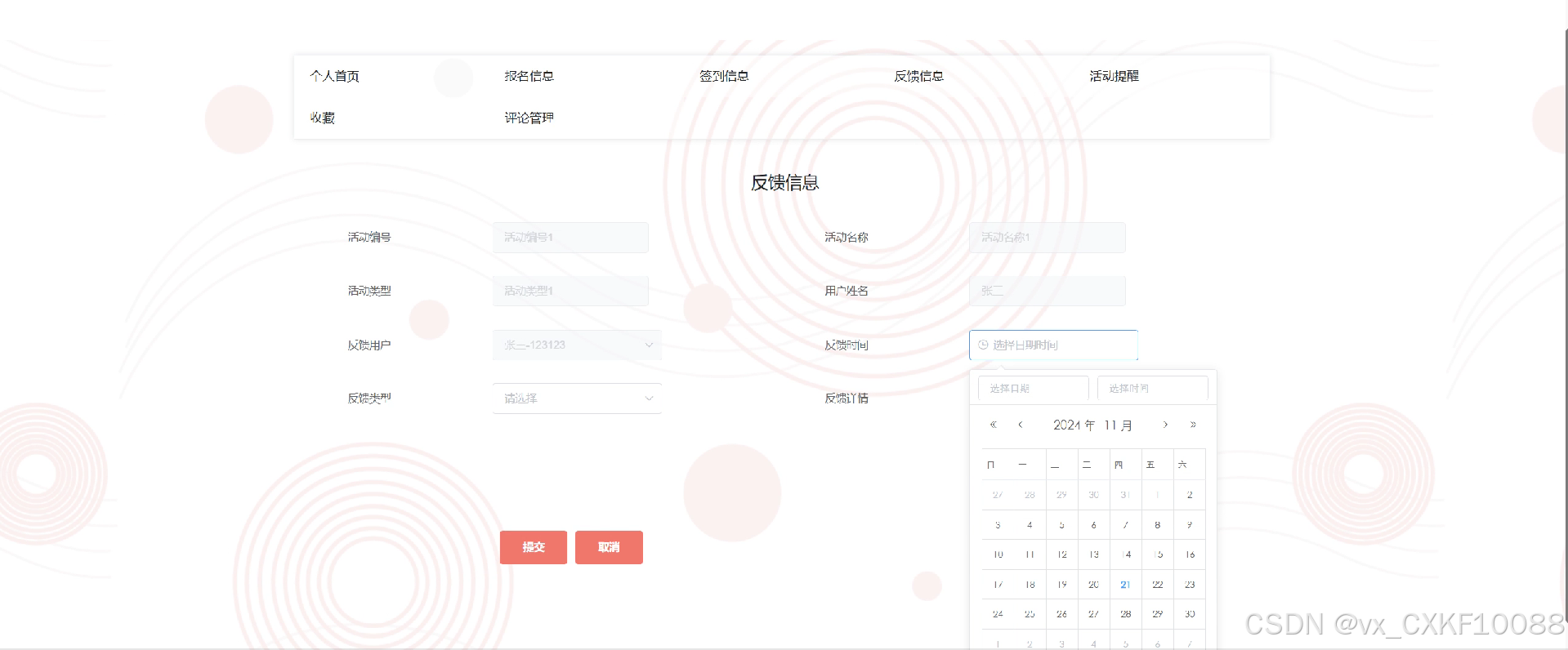This screenshot has height=650, width=1568.
Task: Click the 选择时间 input in picker
Action: coord(1152,388)
